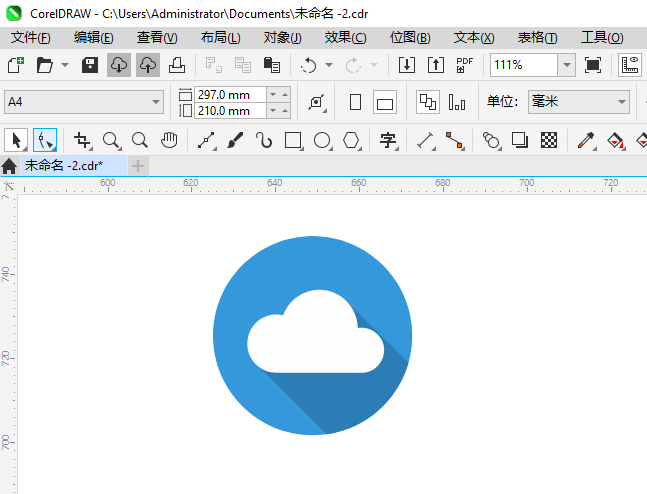The image size is (647, 494).
Task: Publish to PDF icon
Action: 465,65
